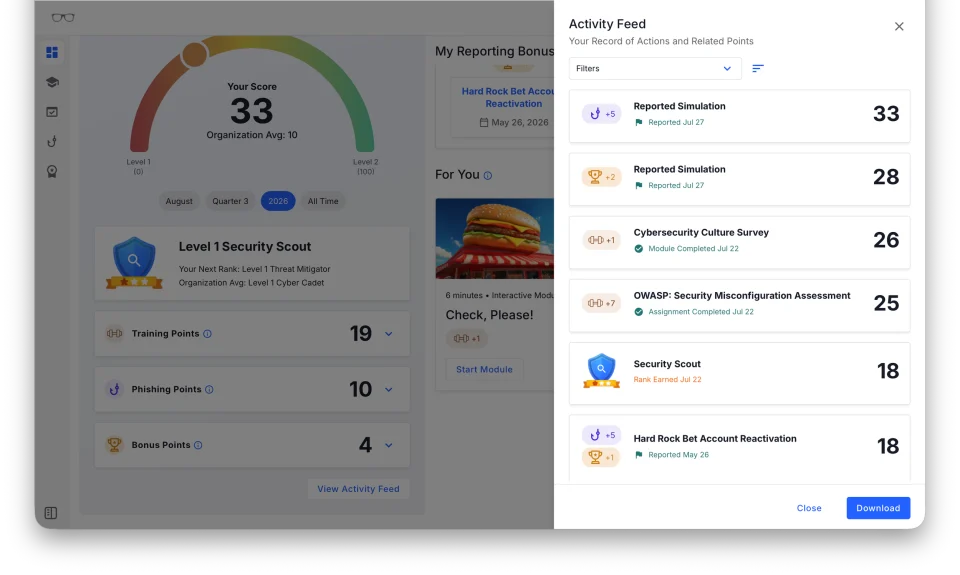Screen dimensions: 960x575
Task: Click the Rank Earned Jul 22 text
Action: point(667,380)
